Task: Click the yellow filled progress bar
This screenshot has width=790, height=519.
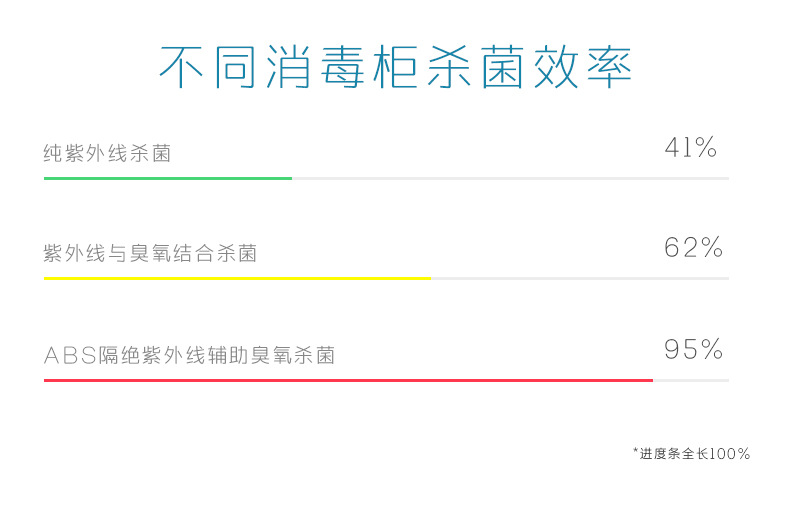Action: pyautogui.click(x=237, y=278)
